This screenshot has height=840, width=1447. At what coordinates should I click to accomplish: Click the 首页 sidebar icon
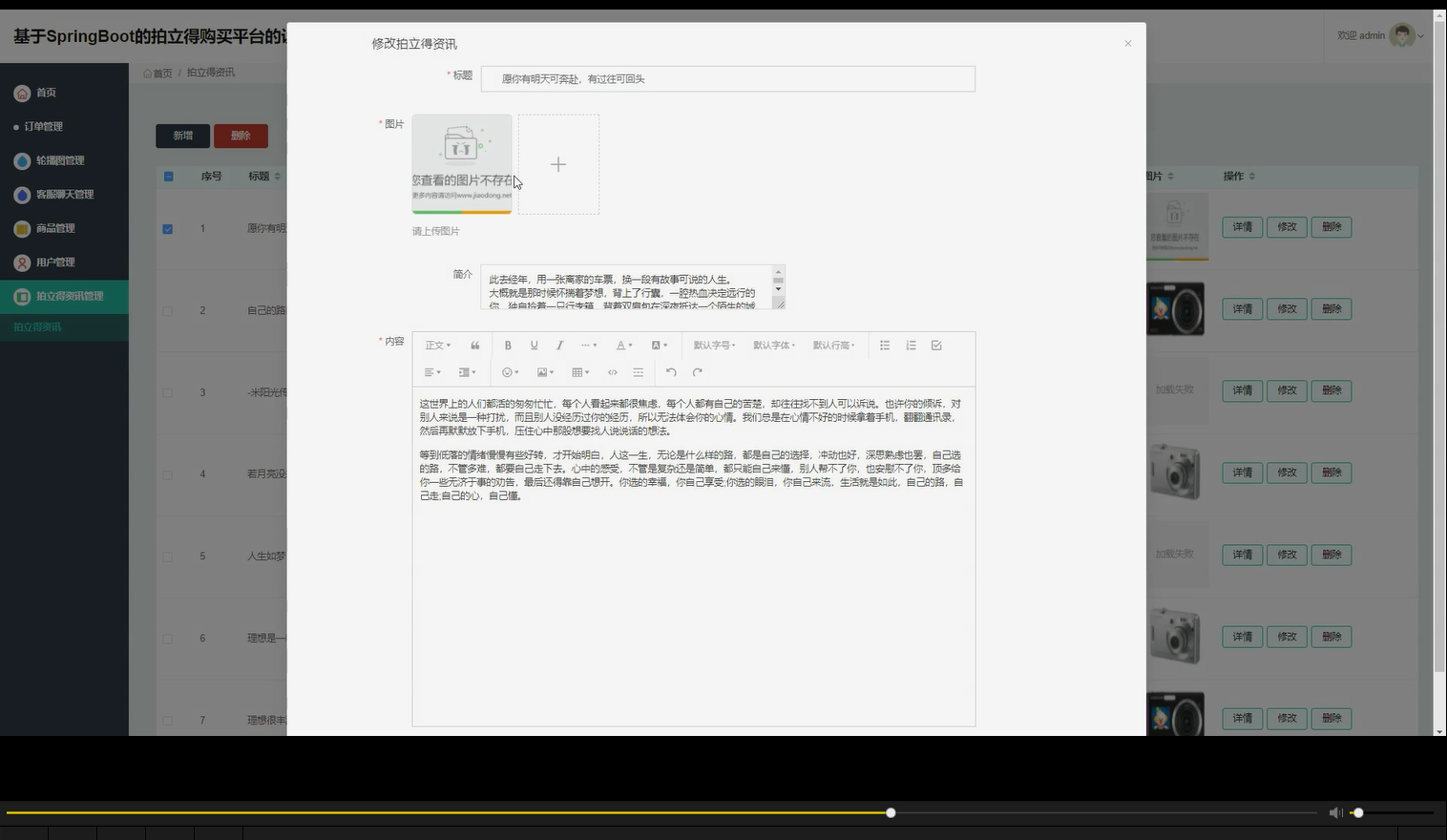tap(22, 93)
